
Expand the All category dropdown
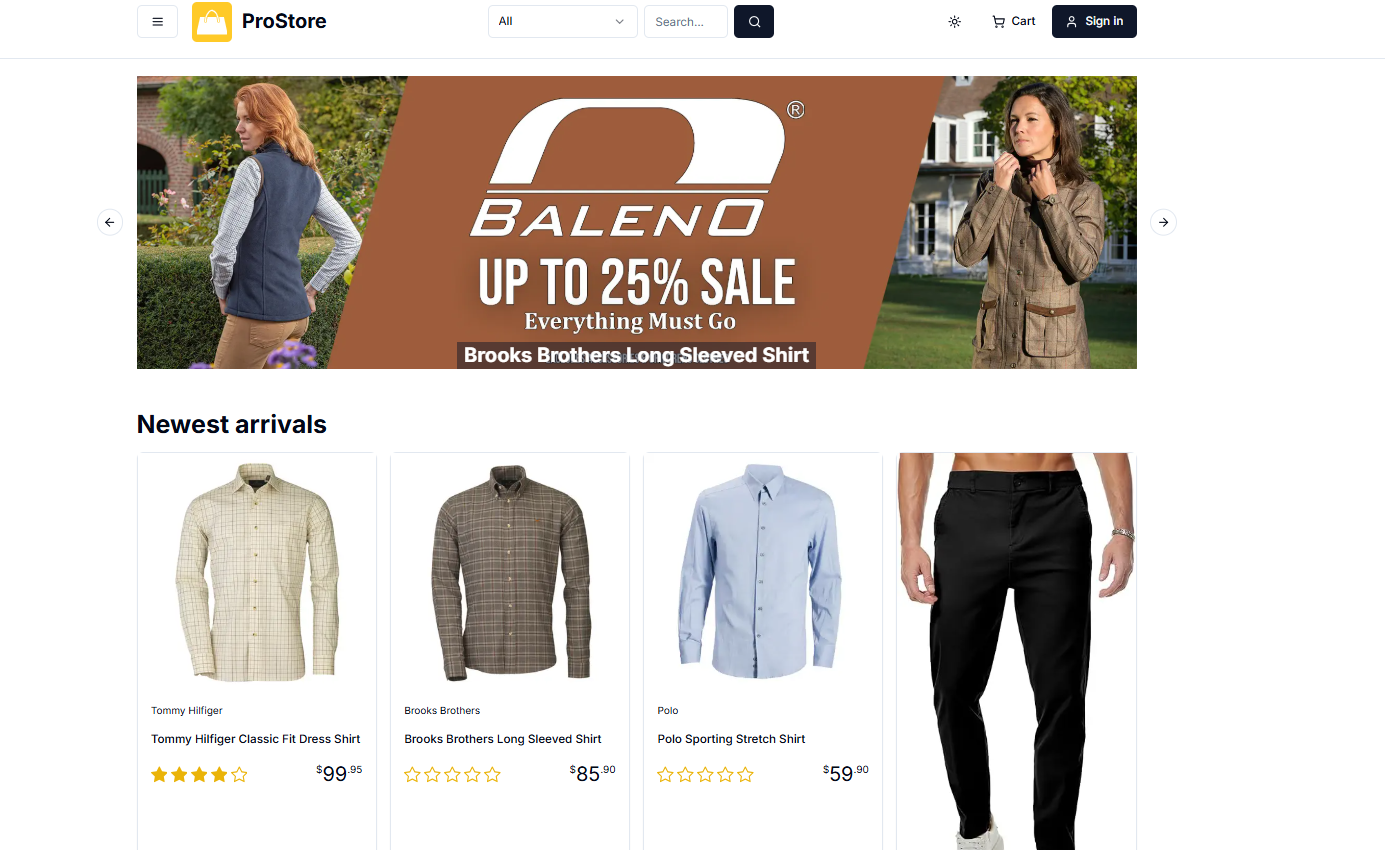pyautogui.click(x=563, y=21)
